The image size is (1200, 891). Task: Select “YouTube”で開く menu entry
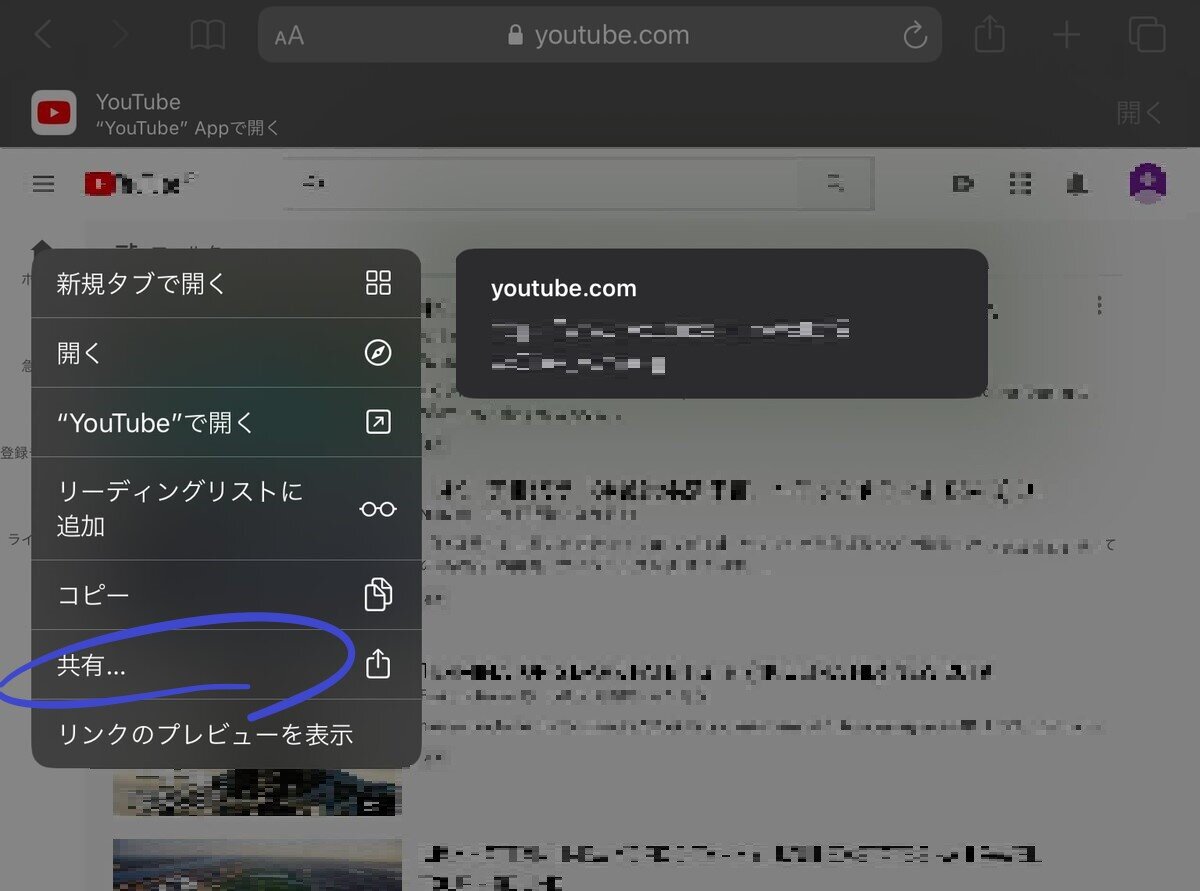[226, 423]
